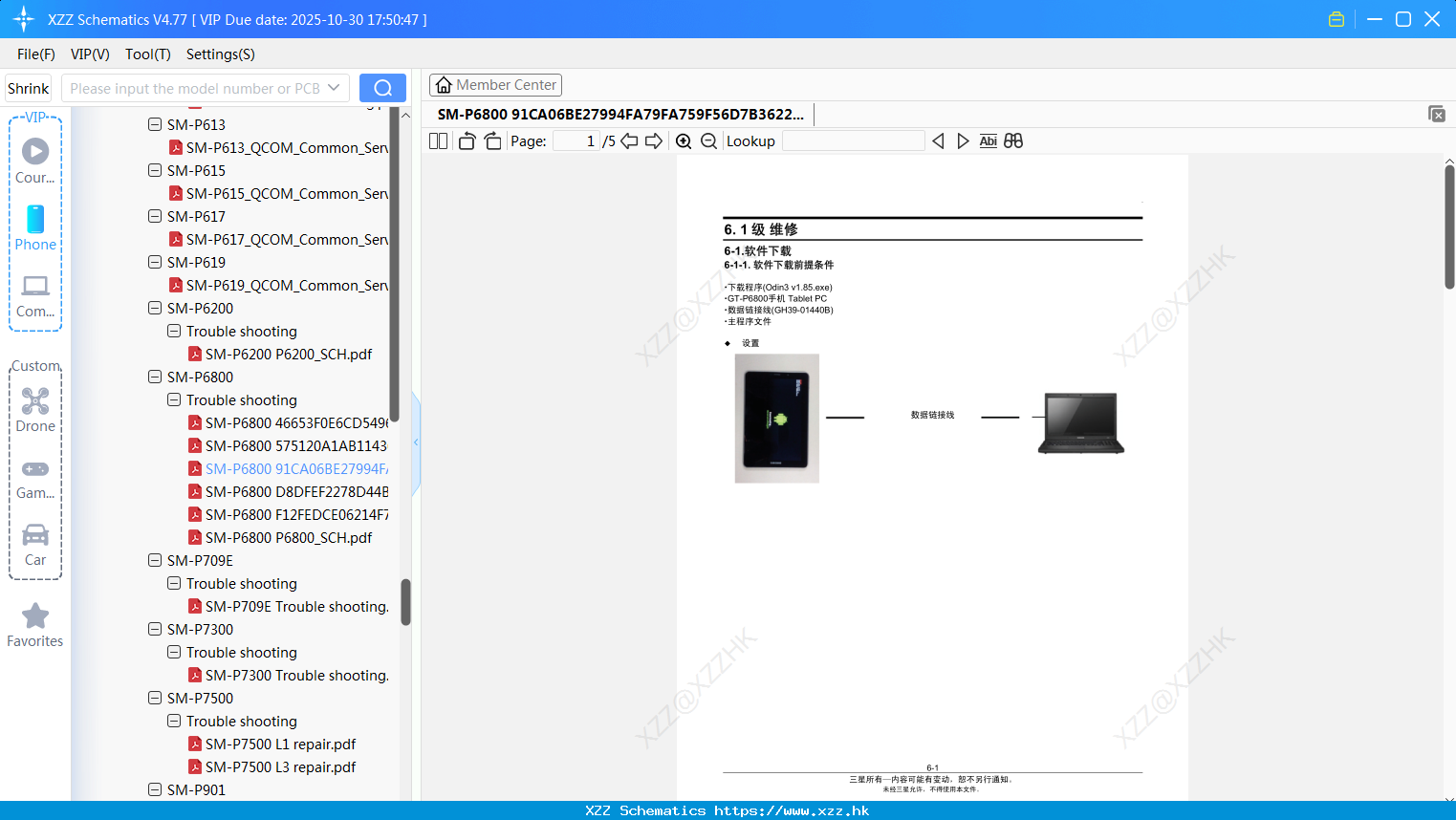Image resolution: width=1456 pixels, height=820 pixels.
Task: Rotate the page counterclockwise
Action: [x=467, y=140]
